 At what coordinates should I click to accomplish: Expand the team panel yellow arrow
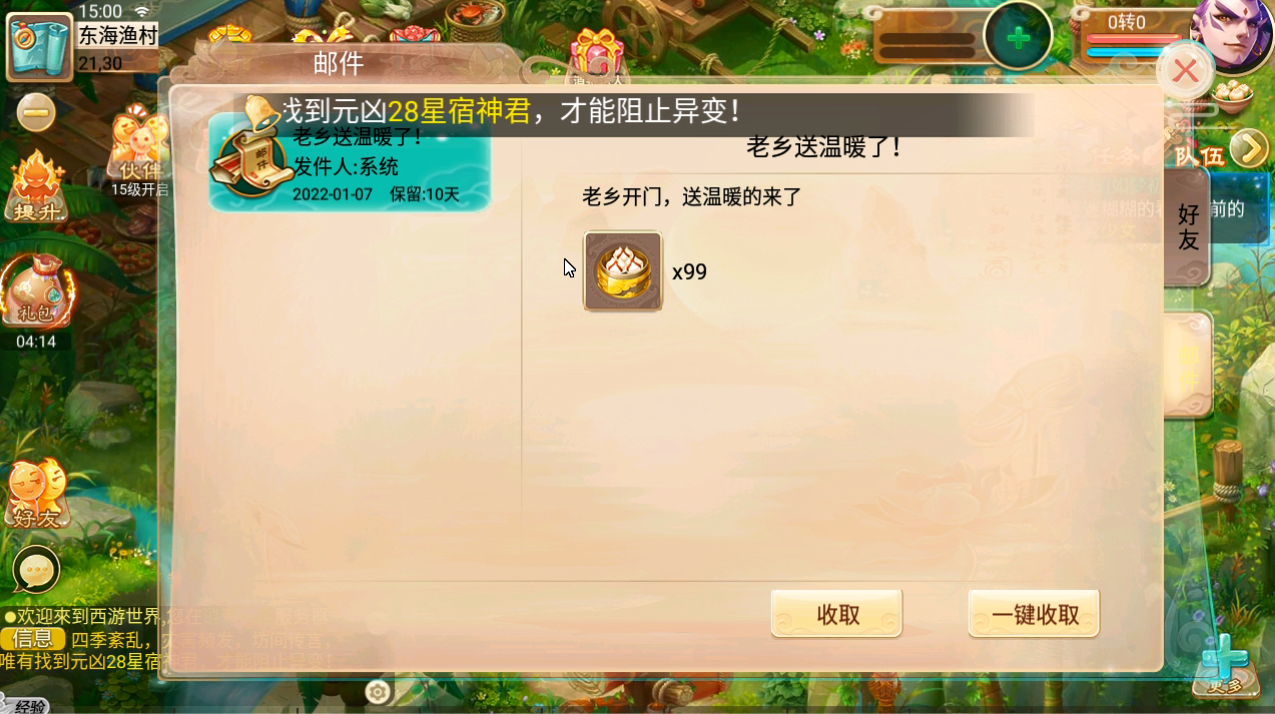point(1249,149)
